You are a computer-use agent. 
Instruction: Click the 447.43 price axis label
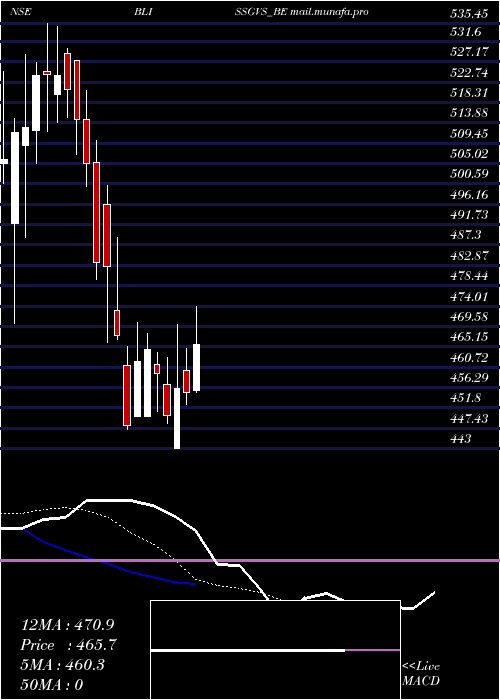(x=469, y=419)
